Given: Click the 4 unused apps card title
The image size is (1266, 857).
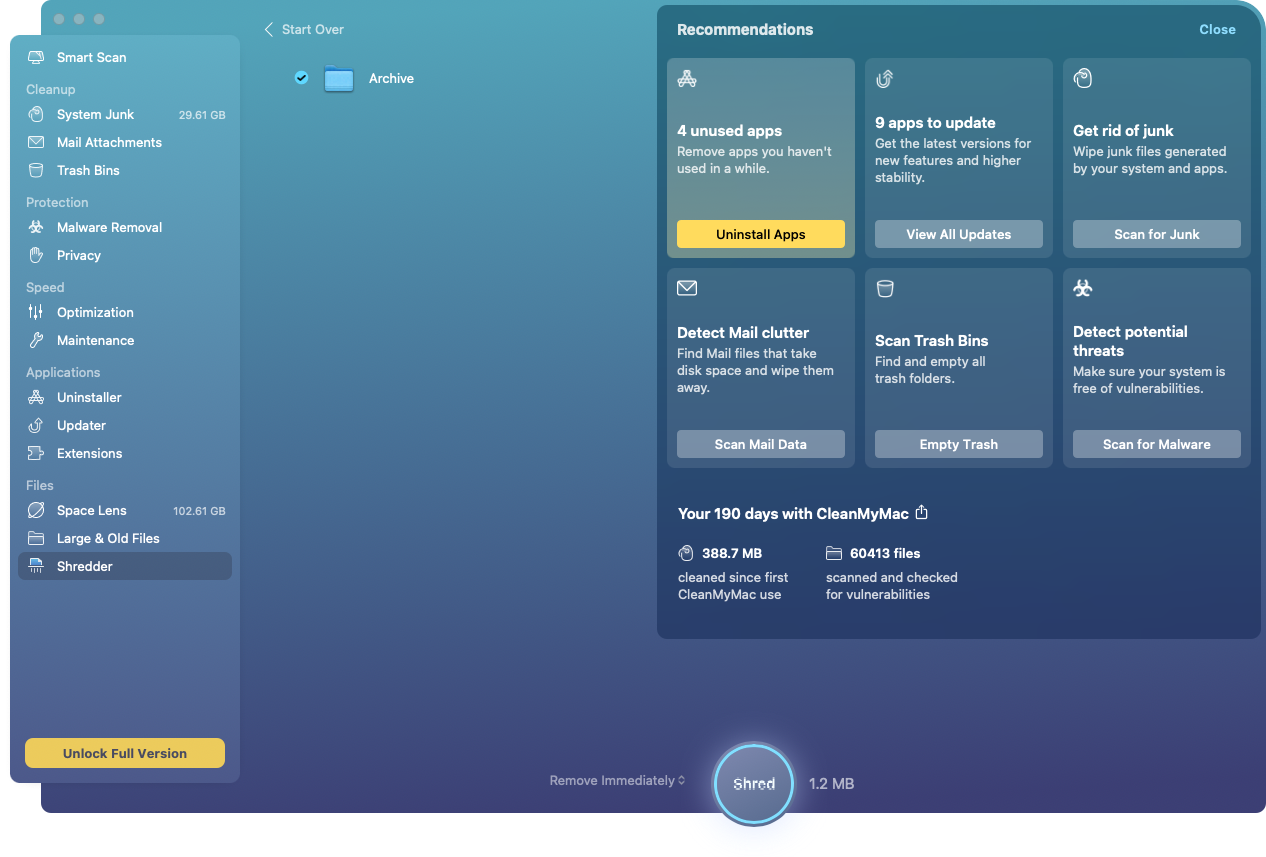Looking at the screenshot, I should click(x=729, y=131).
